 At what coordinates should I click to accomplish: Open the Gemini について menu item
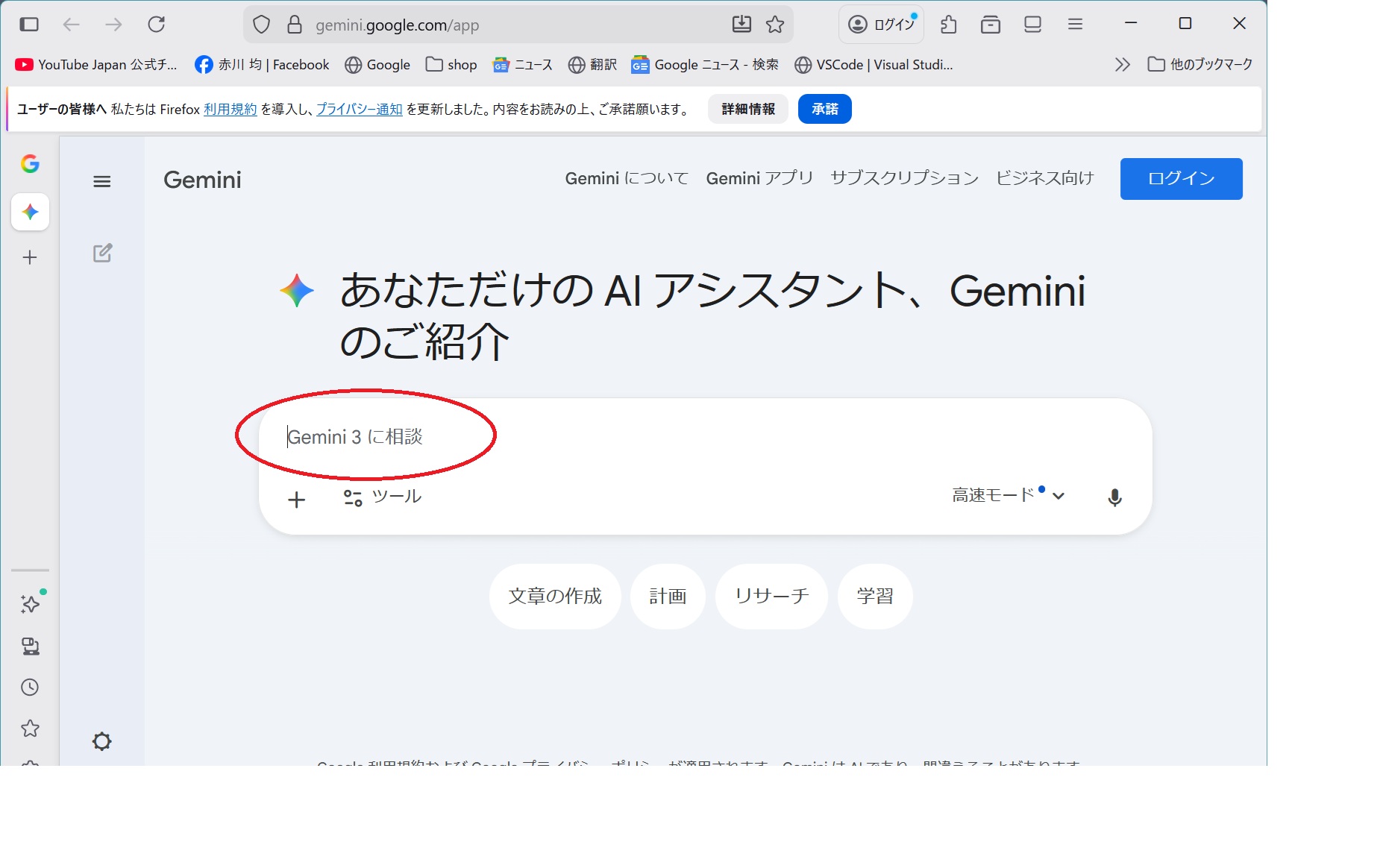coord(627,179)
